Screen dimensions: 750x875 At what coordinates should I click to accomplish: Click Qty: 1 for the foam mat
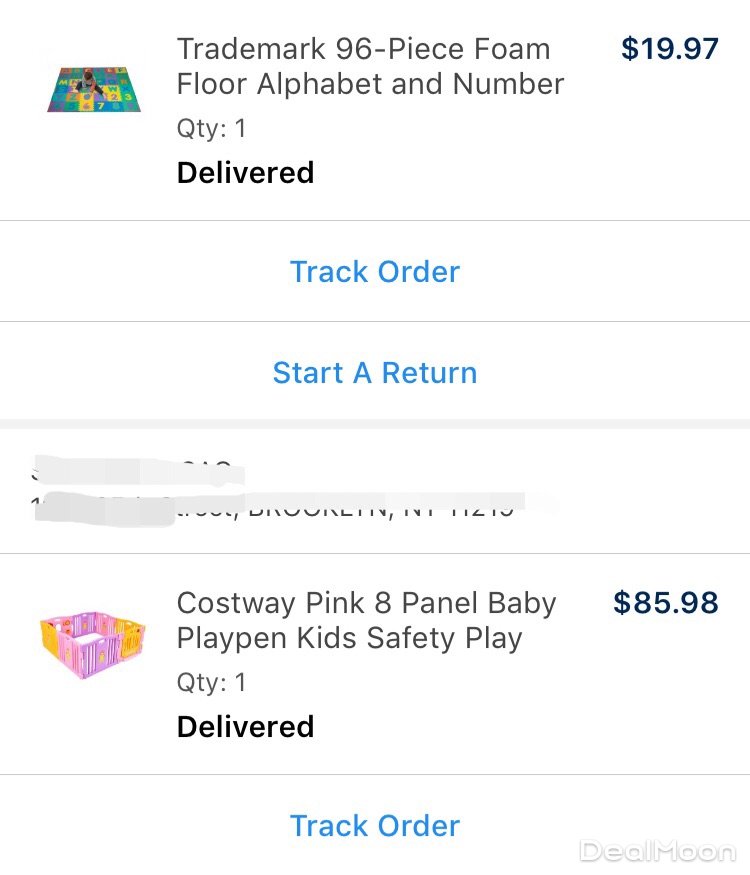211,128
